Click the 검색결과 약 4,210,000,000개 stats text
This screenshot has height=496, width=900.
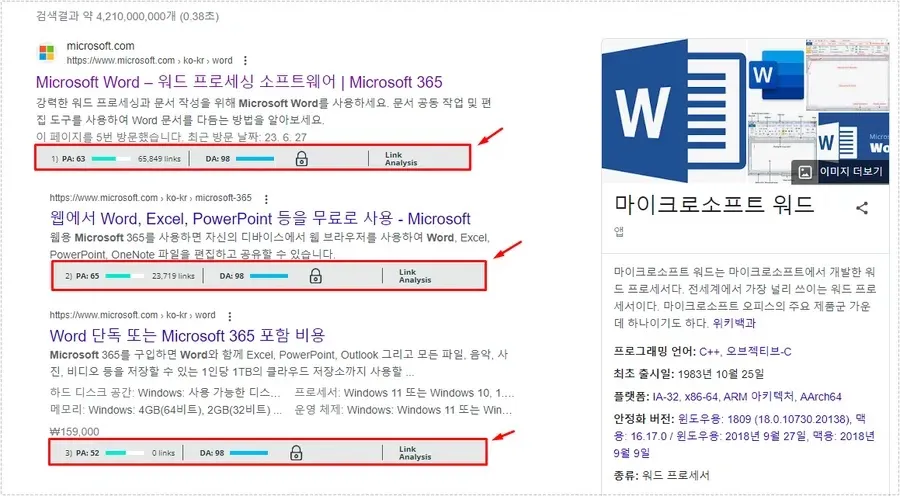(127, 16)
